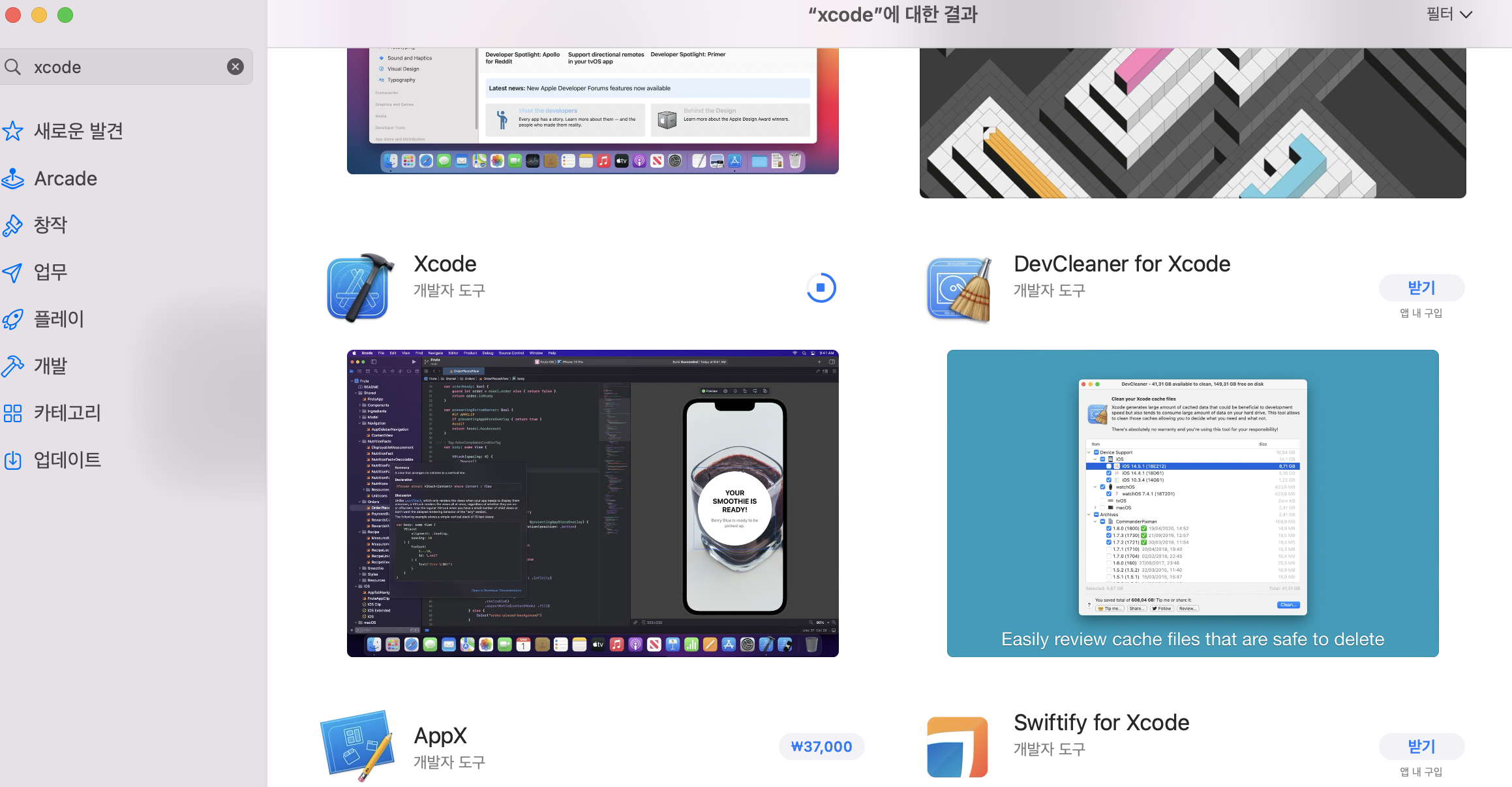Click the star icon for 새로운 발견
The image size is (1512, 787).
(12, 131)
